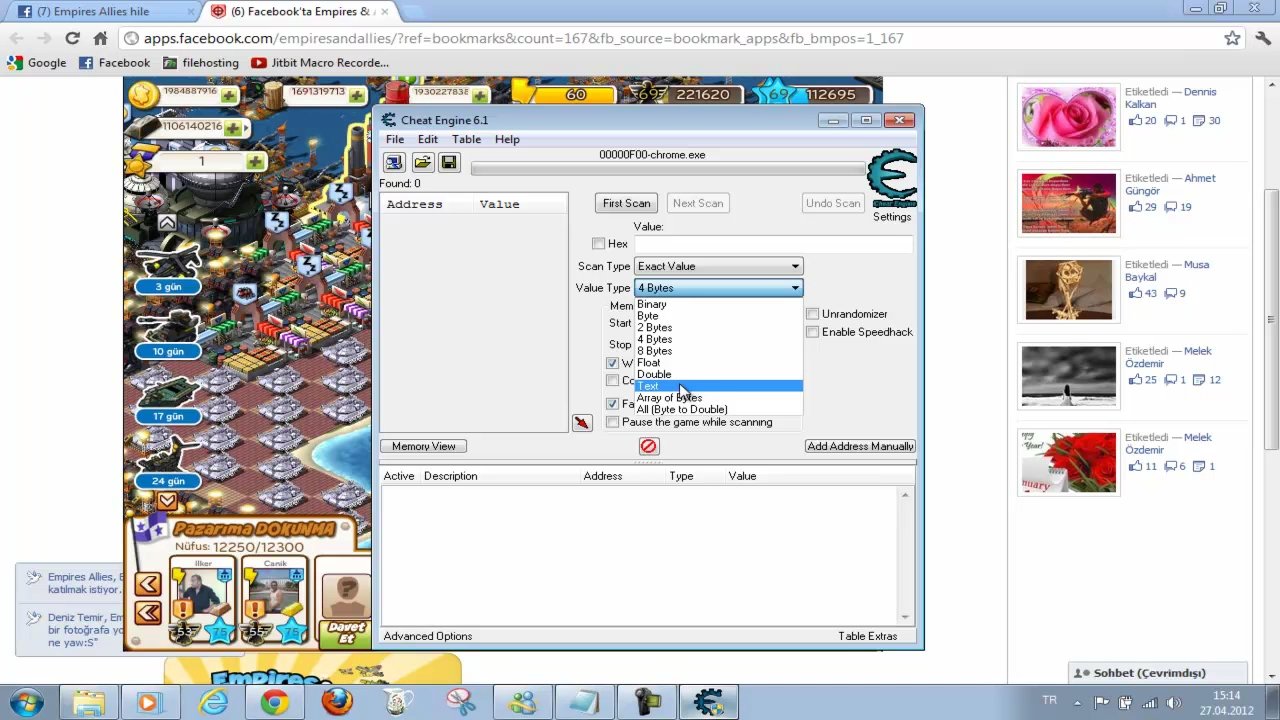Open Cheat Engine taskbar icon

click(x=709, y=702)
